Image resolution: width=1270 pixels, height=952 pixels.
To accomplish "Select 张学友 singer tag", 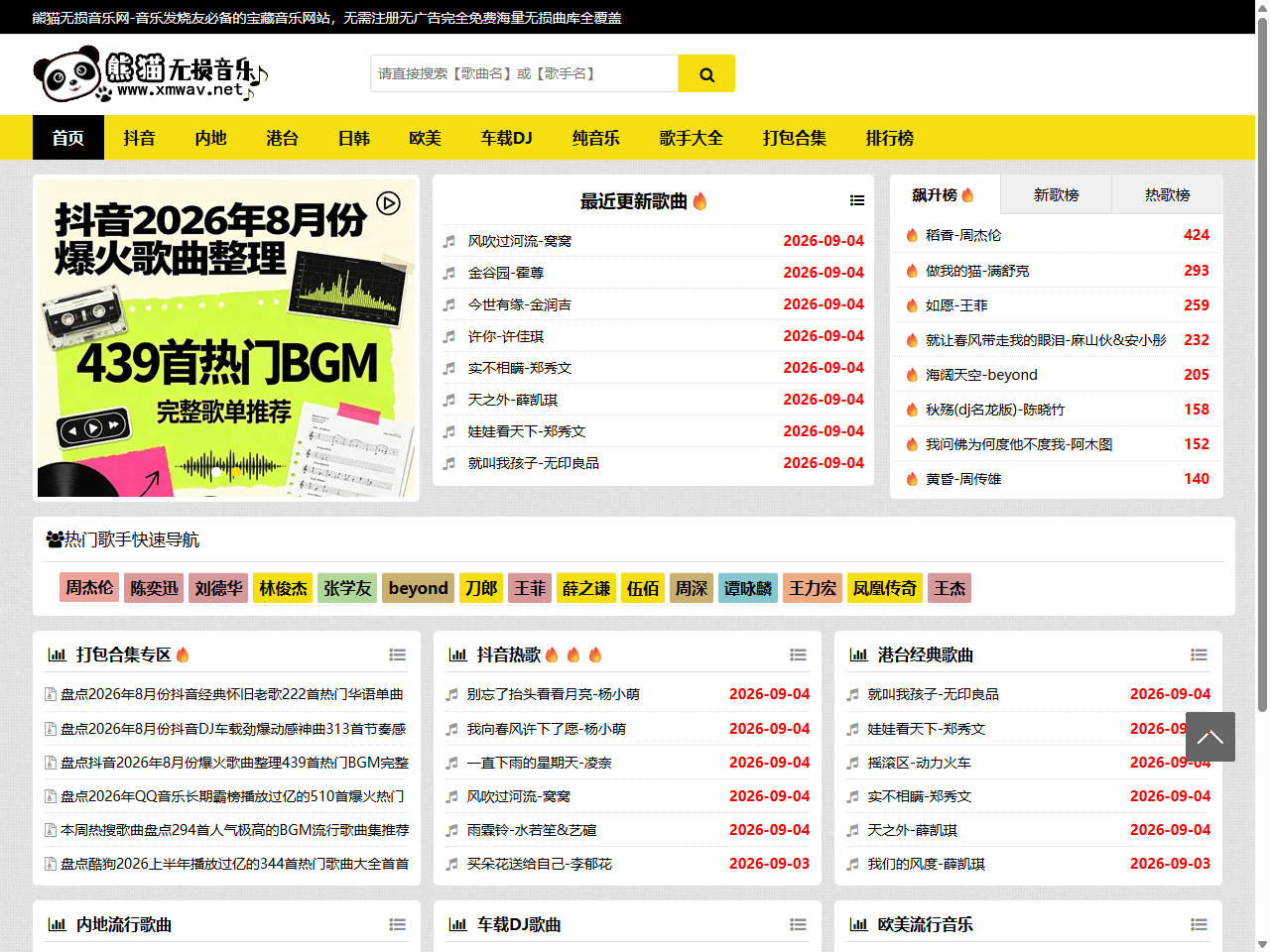I will tap(347, 588).
